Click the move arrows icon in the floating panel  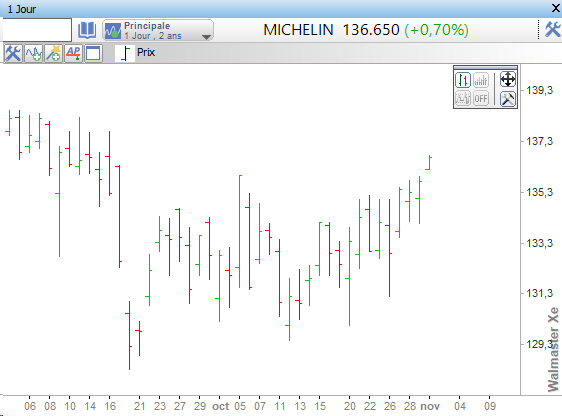tap(508, 80)
